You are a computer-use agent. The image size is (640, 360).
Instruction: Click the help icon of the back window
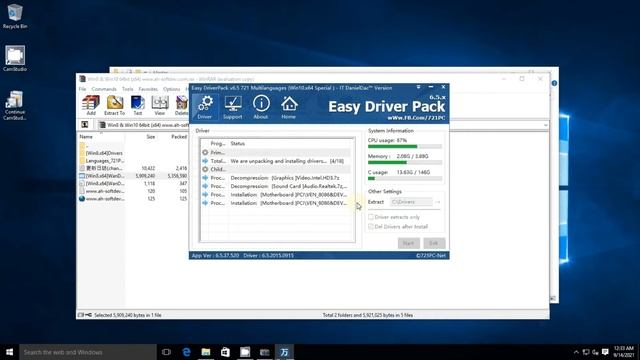tap(554, 83)
